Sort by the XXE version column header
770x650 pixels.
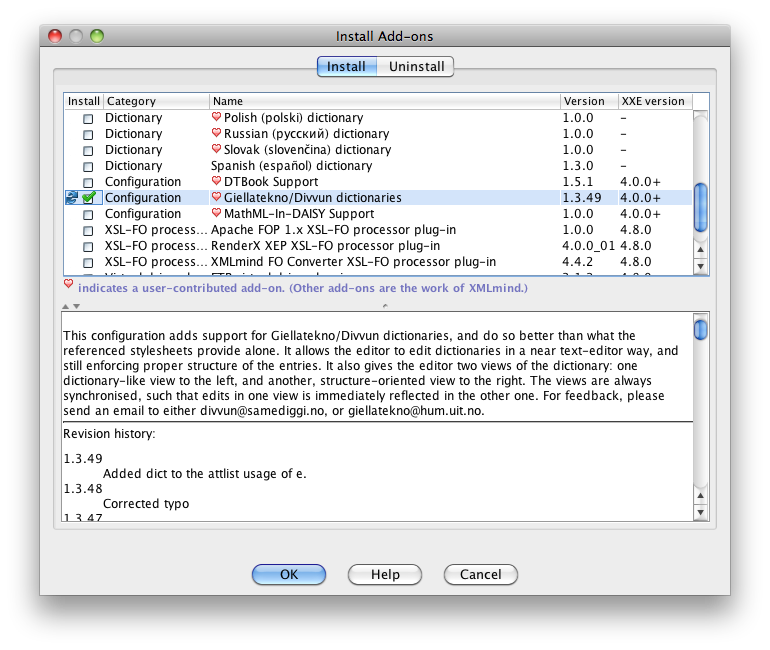coord(655,101)
